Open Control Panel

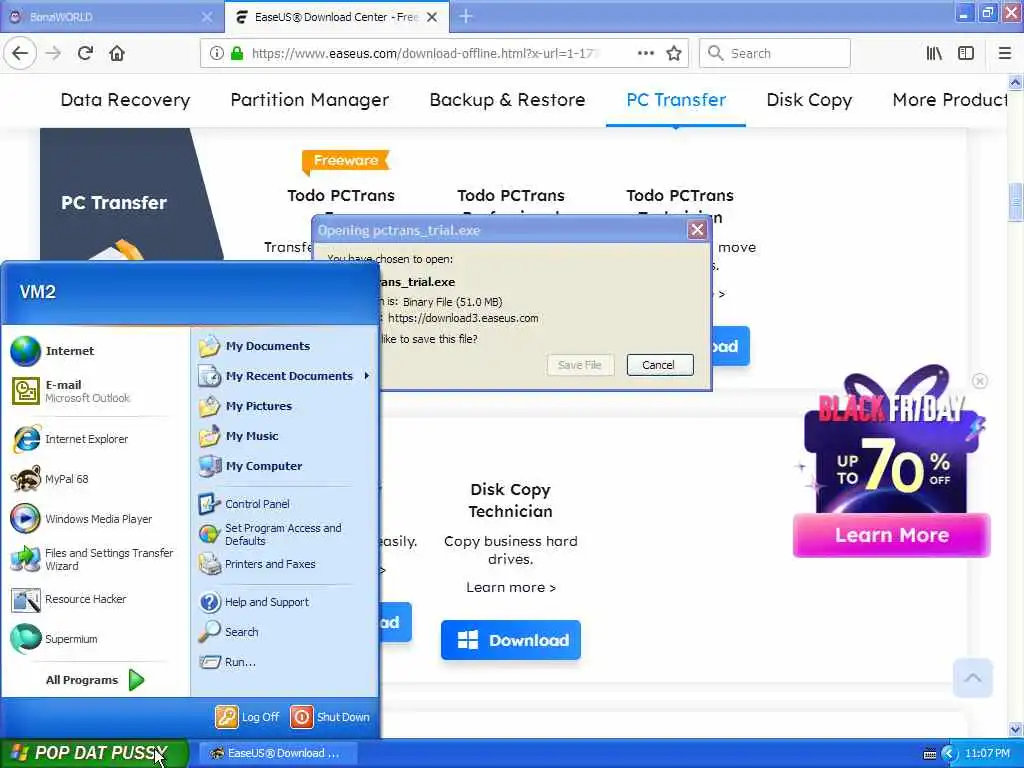click(285, 504)
